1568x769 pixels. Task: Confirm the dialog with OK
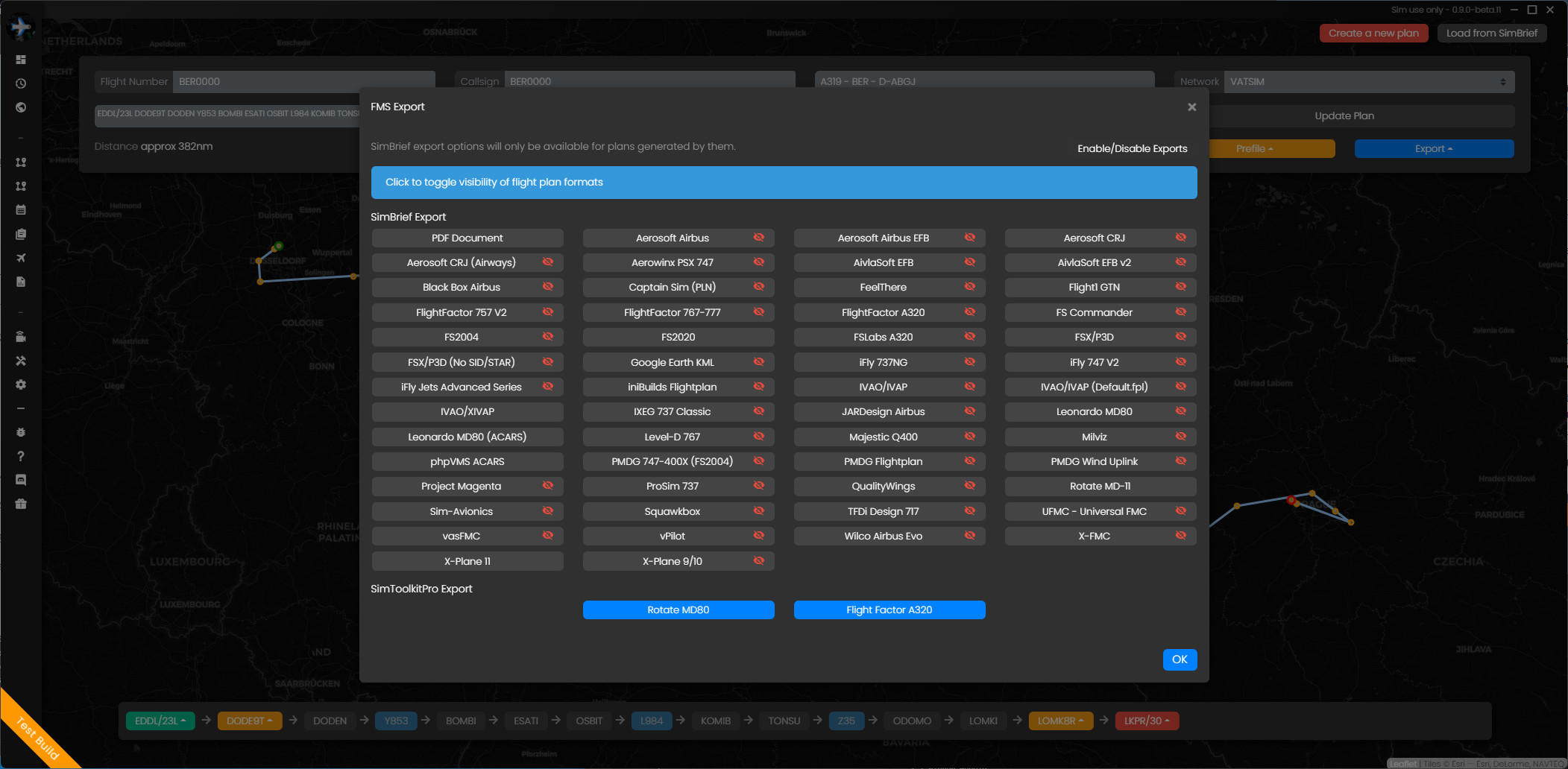[1180, 659]
